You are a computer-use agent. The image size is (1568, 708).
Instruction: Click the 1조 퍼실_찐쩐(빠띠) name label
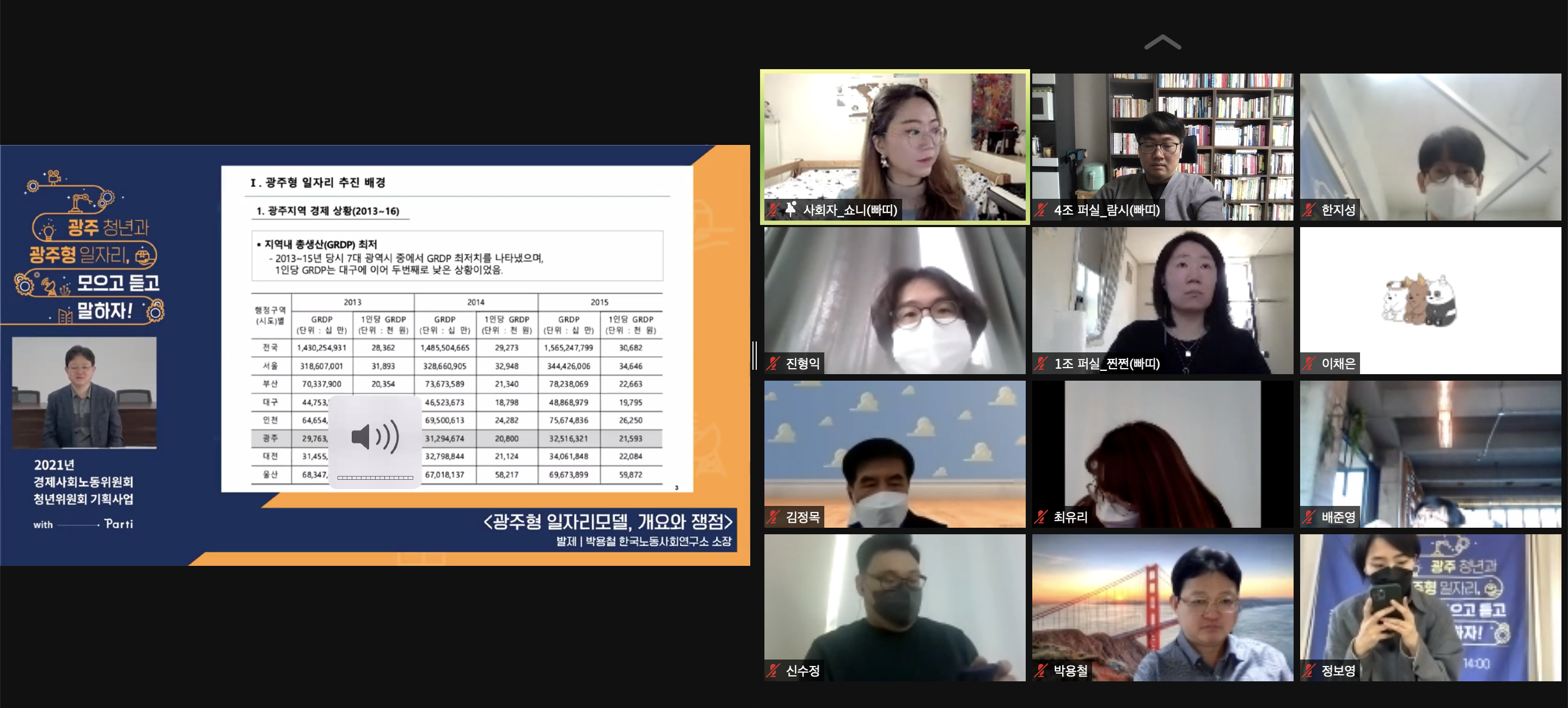point(1107,363)
